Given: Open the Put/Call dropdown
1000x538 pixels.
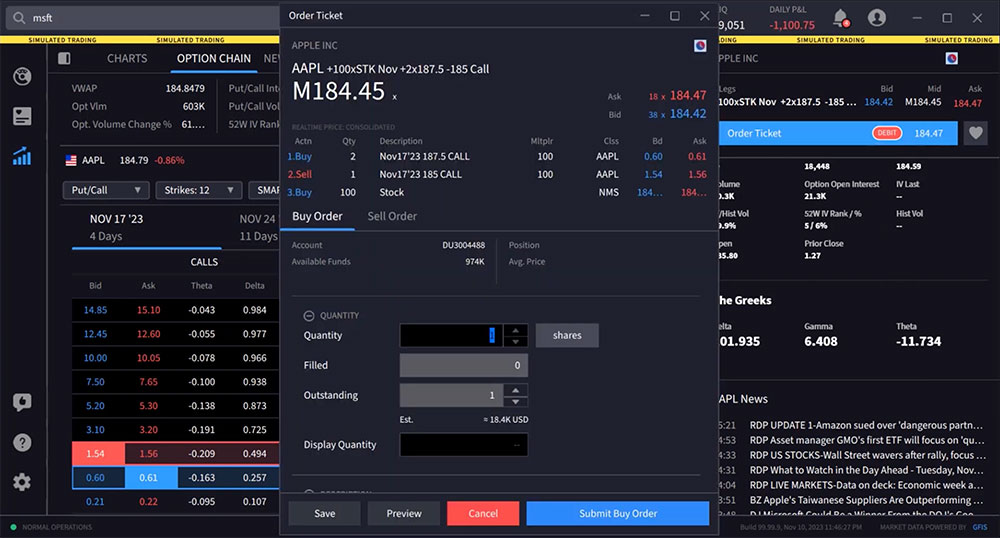Looking at the screenshot, I should 104,190.
